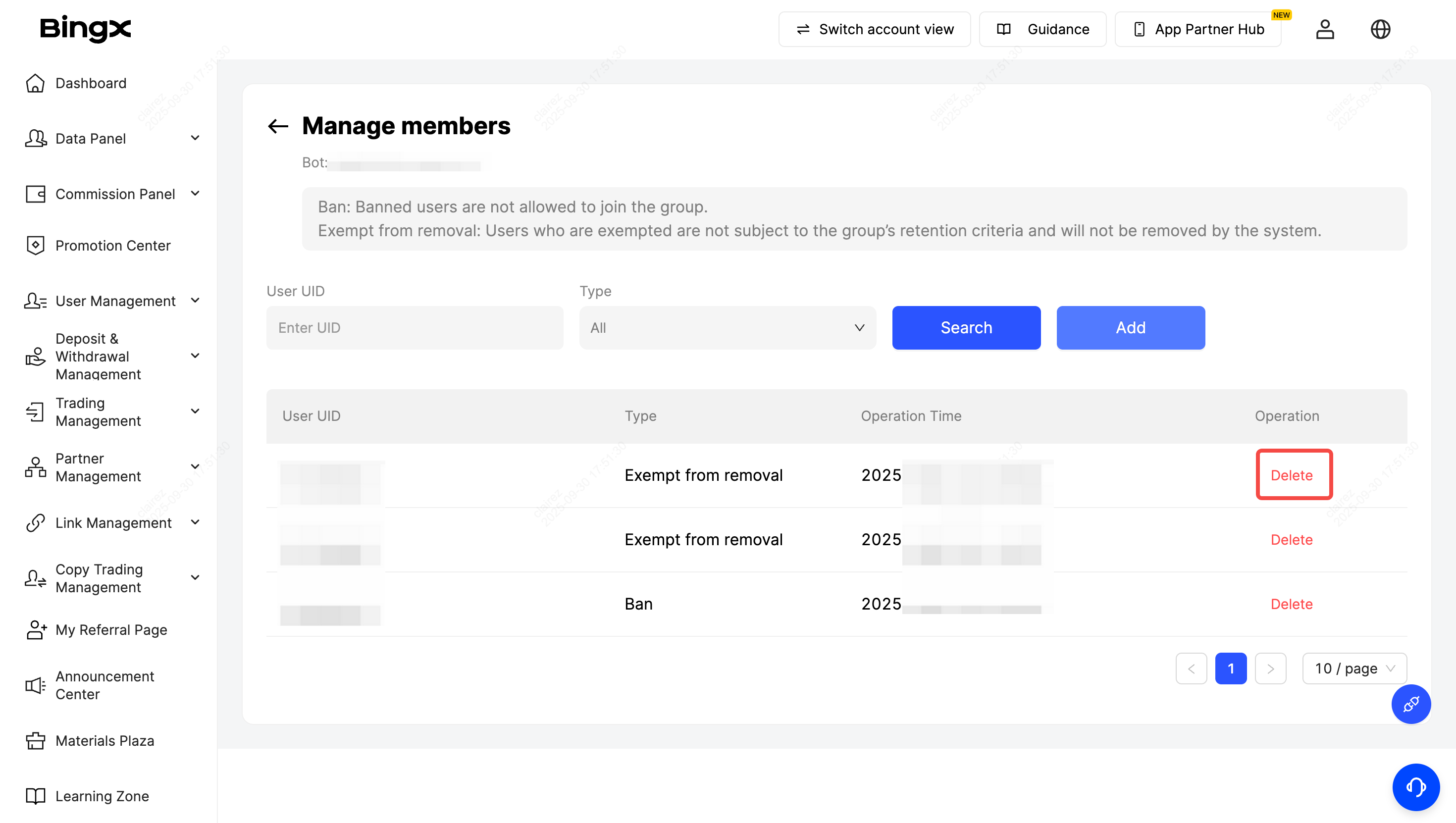Click the Promotion Center icon
The height and width of the screenshot is (823, 1456).
[35, 245]
